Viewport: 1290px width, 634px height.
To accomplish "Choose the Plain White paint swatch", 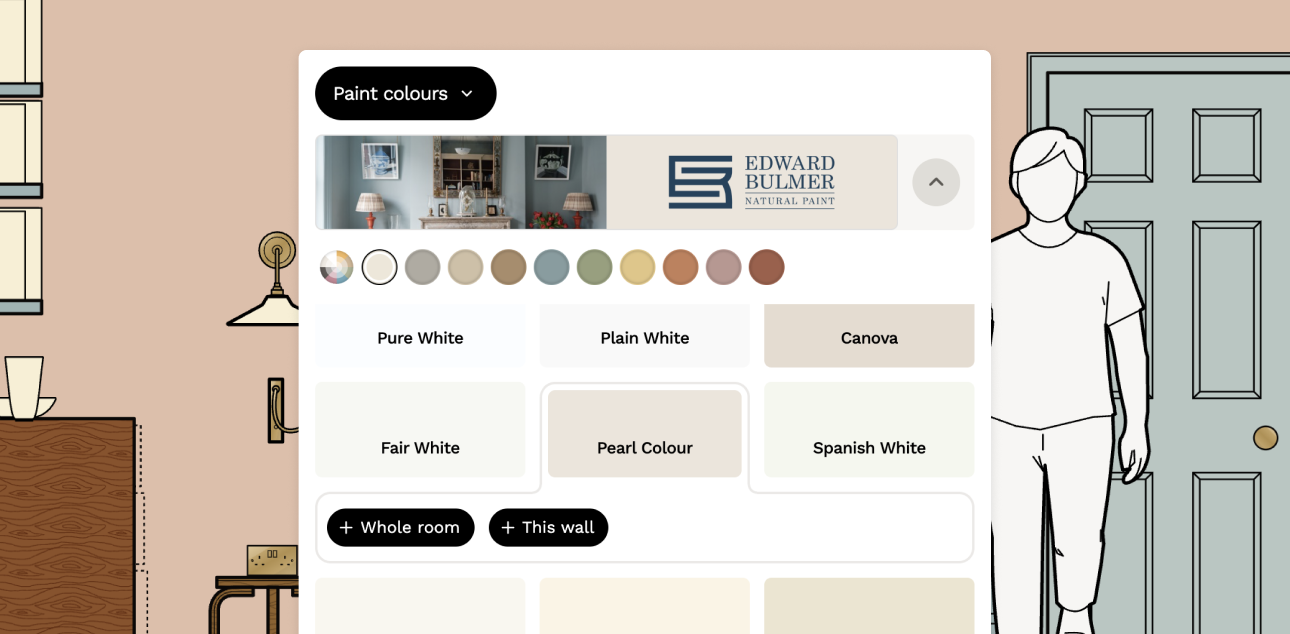I will pos(645,336).
